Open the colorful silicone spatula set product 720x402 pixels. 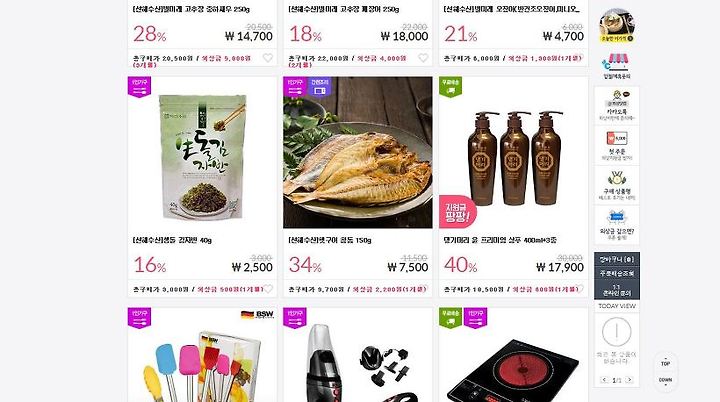coord(202,355)
